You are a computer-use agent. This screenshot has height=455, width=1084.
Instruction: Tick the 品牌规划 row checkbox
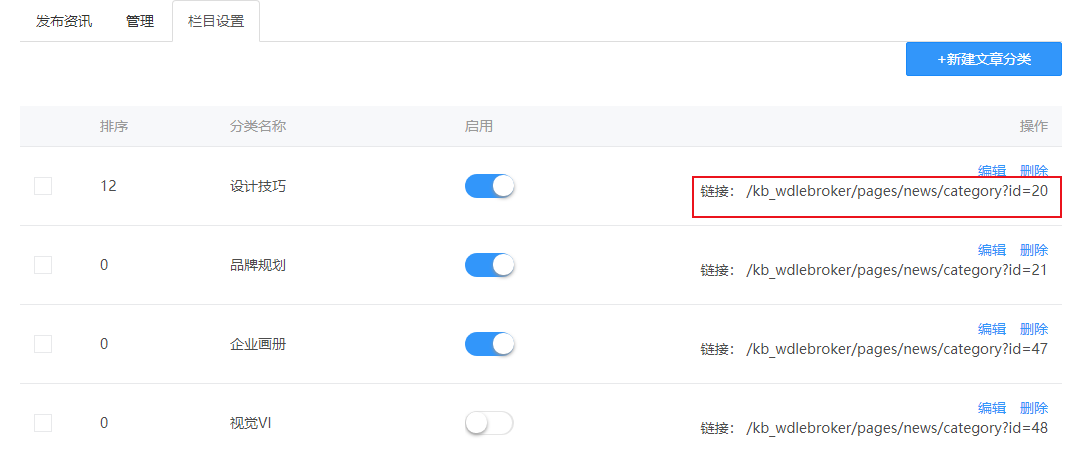coord(43,265)
